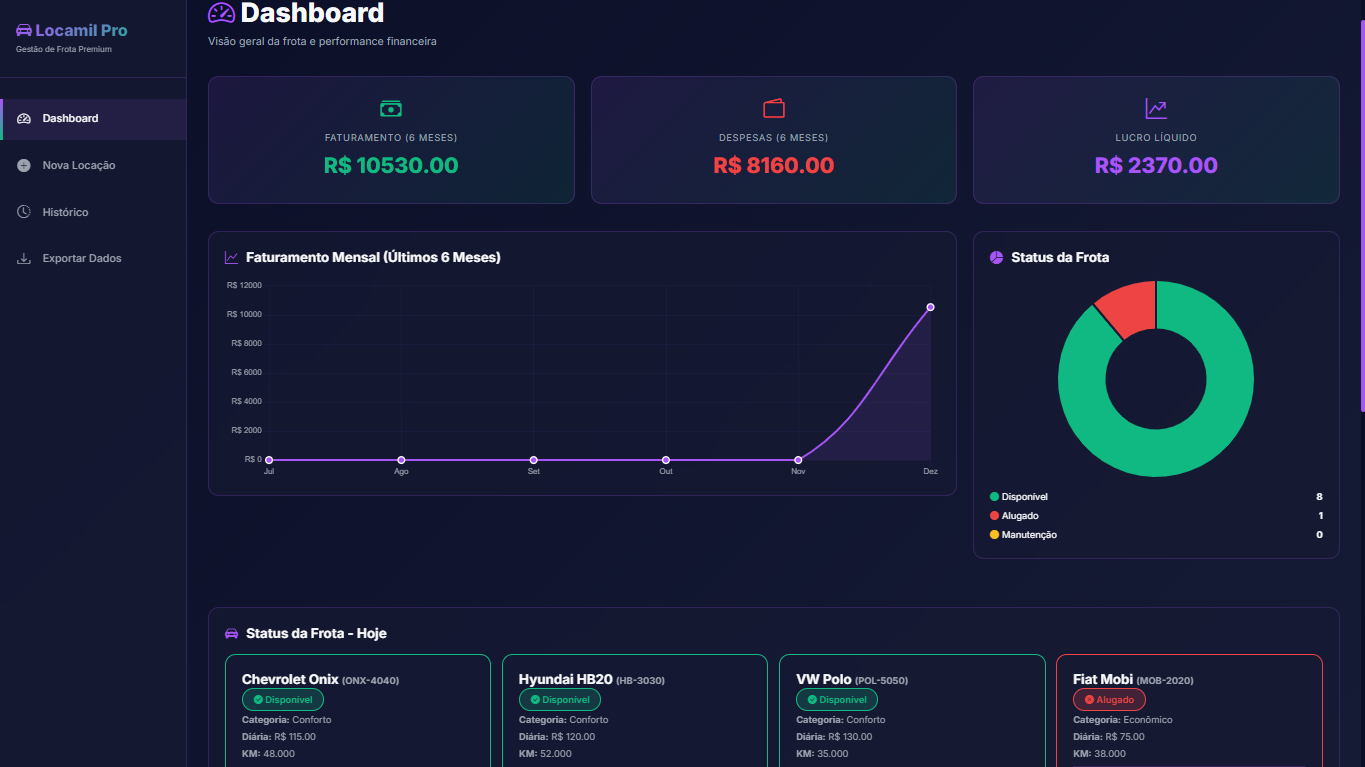Select the Dashboard speedometer icon in sidebar
This screenshot has height=767, width=1365.
click(x=22, y=118)
